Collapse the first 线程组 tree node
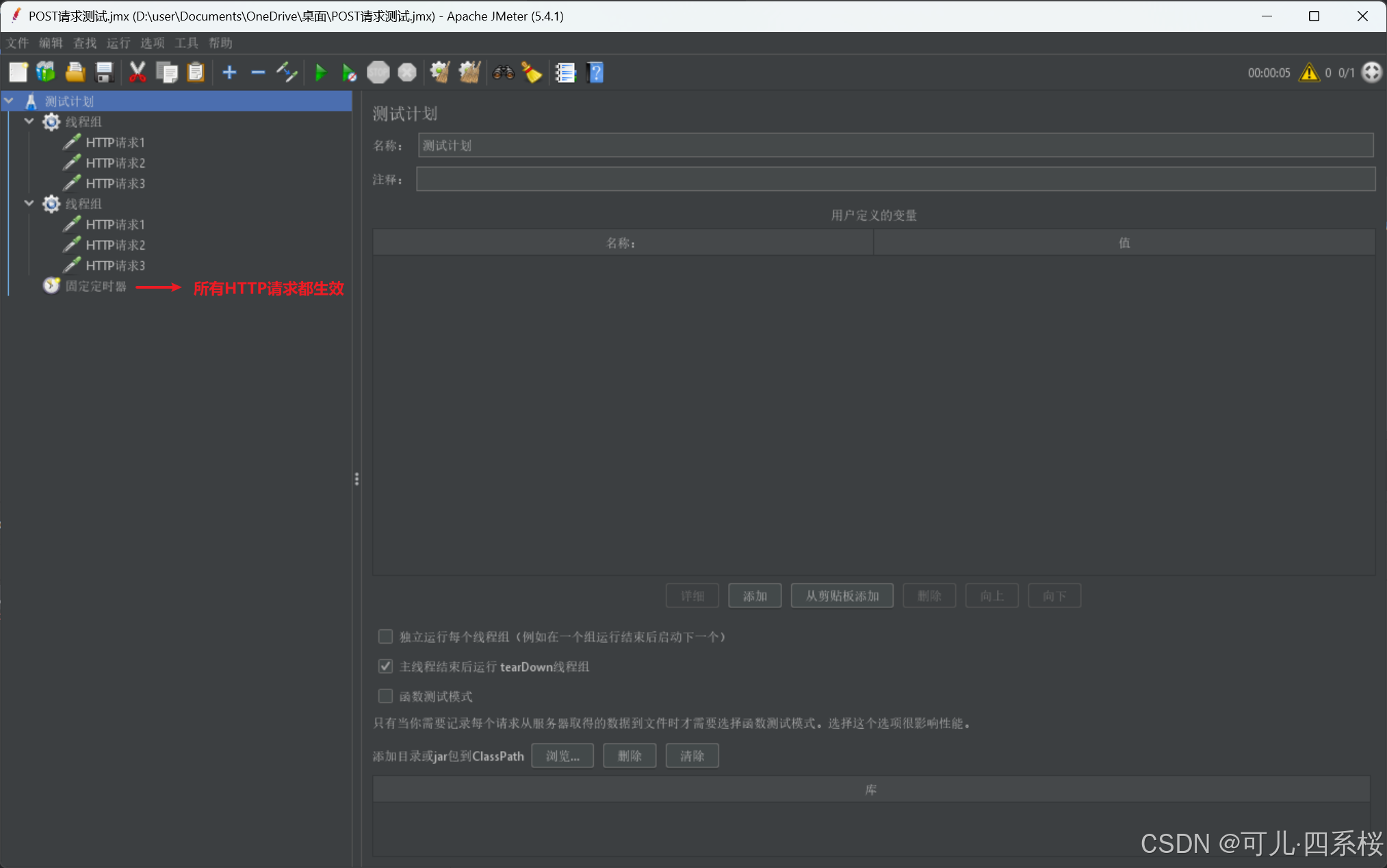This screenshot has height=868, width=1387. pyautogui.click(x=29, y=122)
